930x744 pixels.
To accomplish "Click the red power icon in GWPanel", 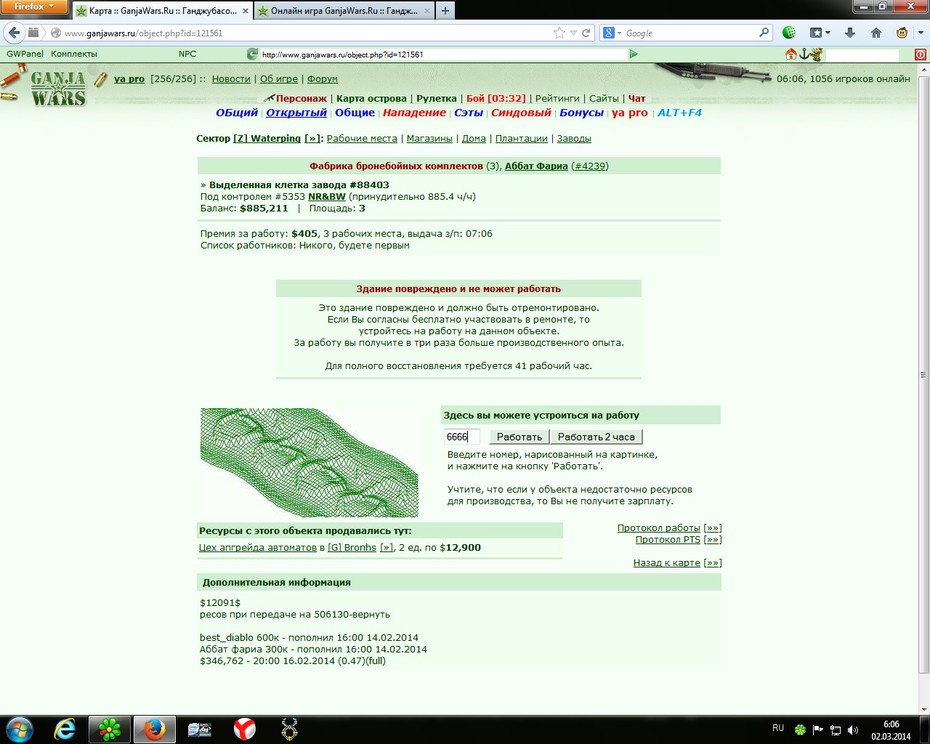I will [x=921, y=54].
